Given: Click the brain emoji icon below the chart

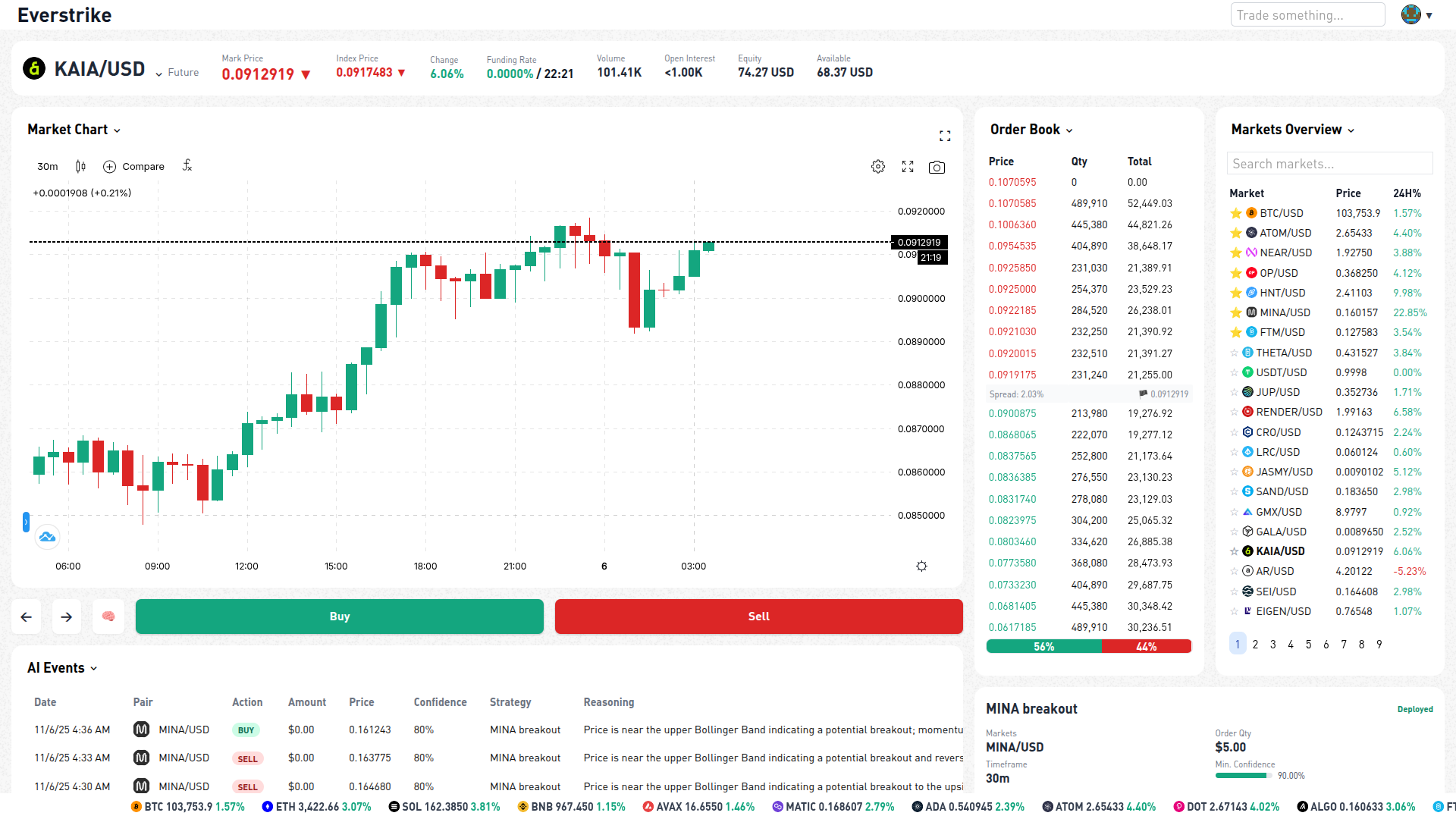Looking at the screenshot, I should 108,617.
